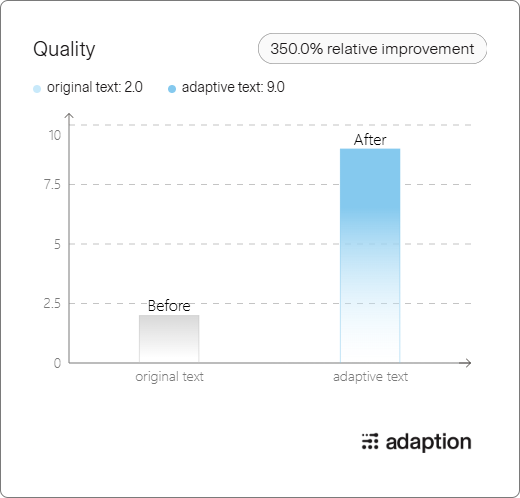Click the 'adaptive text' x-axis label
The image size is (520, 498).
(x=370, y=377)
